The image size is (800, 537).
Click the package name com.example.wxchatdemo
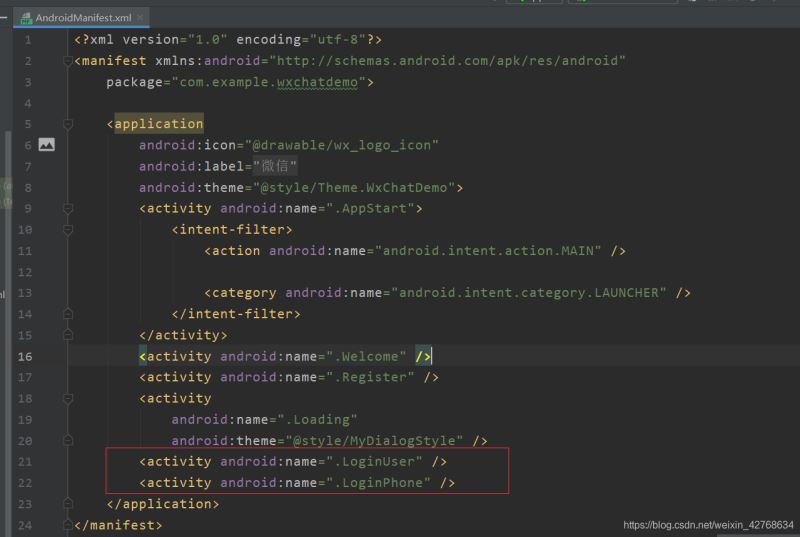pos(269,82)
